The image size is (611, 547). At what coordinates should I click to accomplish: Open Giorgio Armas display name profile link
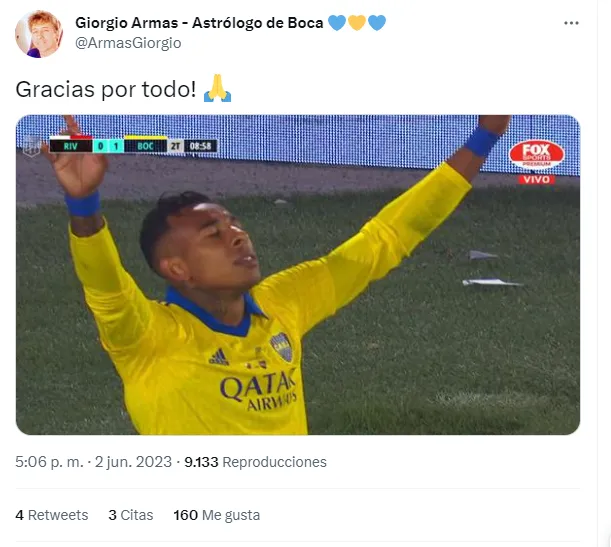tap(199, 23)
